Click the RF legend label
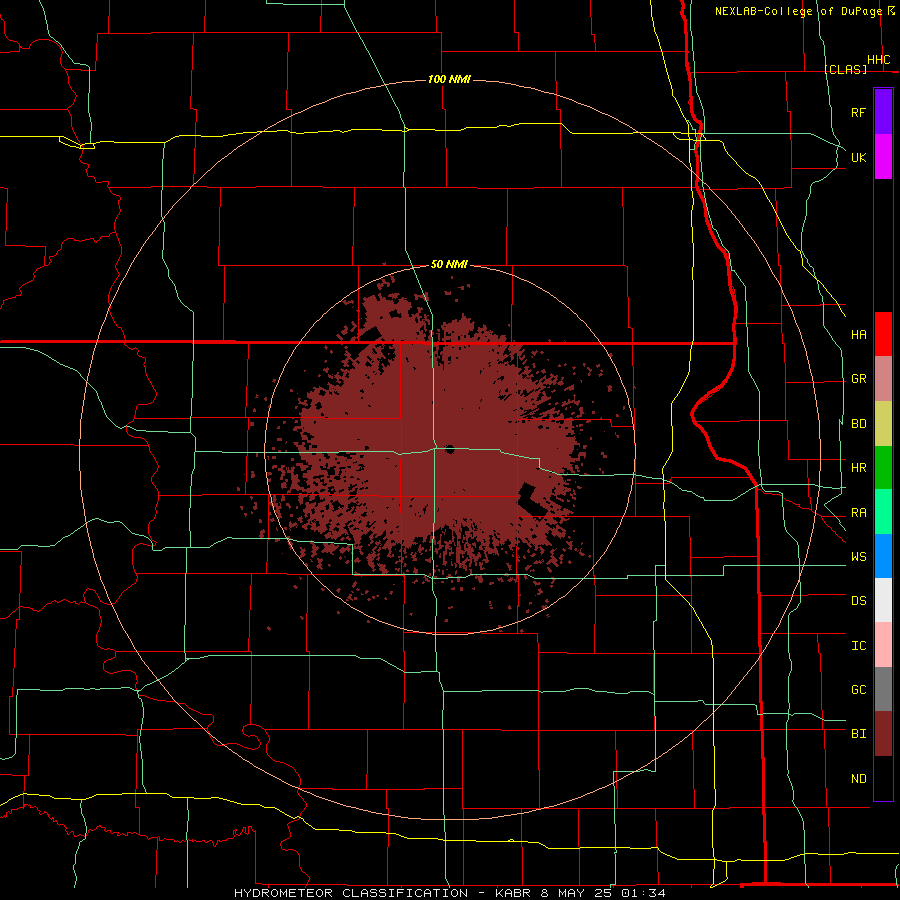 (x=858, y=113)
